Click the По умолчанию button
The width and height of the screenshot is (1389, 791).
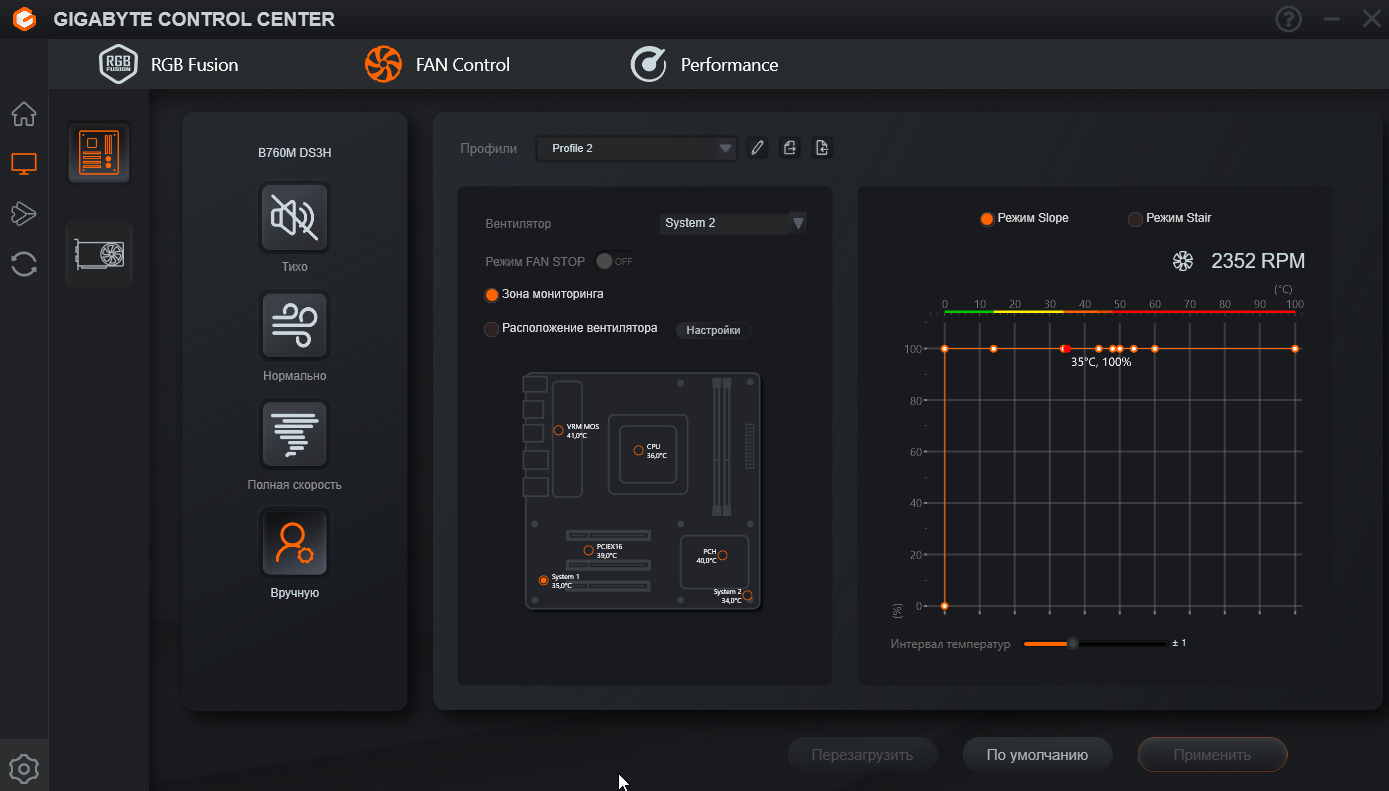coord(1037,755)
